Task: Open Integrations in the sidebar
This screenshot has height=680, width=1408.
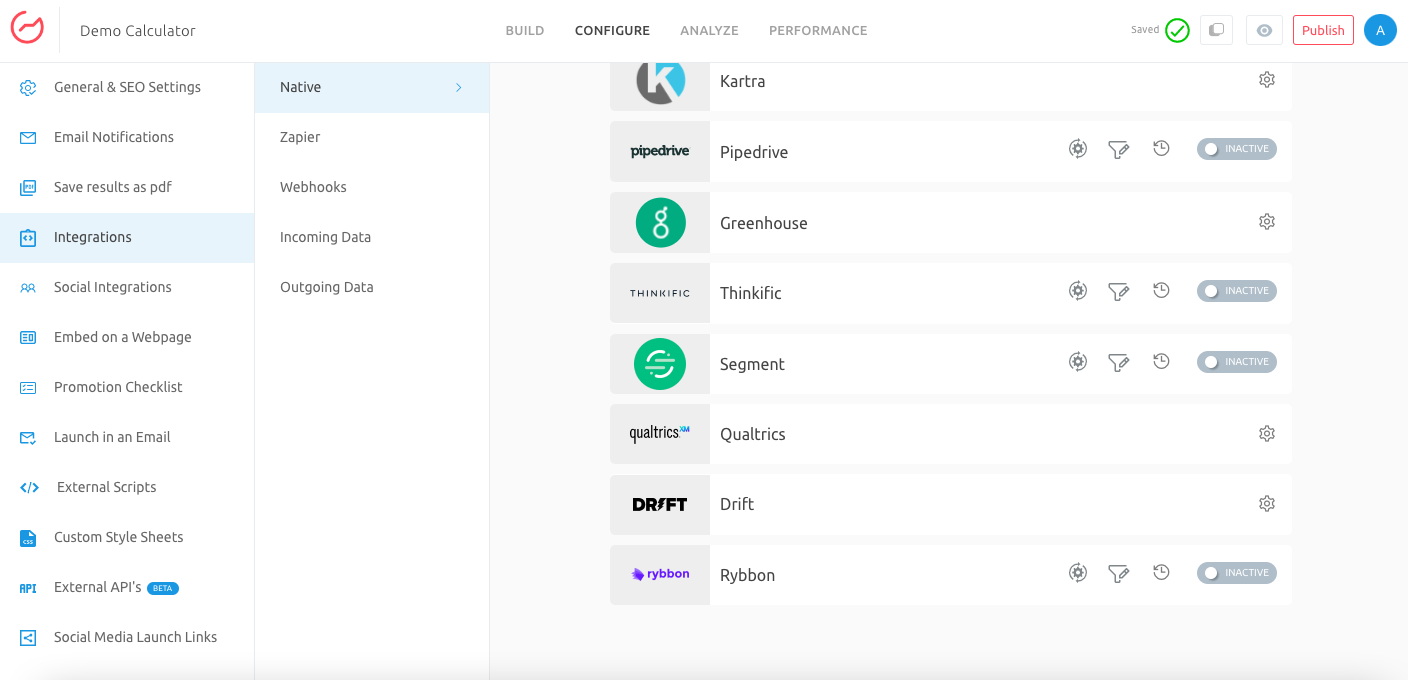Action: 127,237
